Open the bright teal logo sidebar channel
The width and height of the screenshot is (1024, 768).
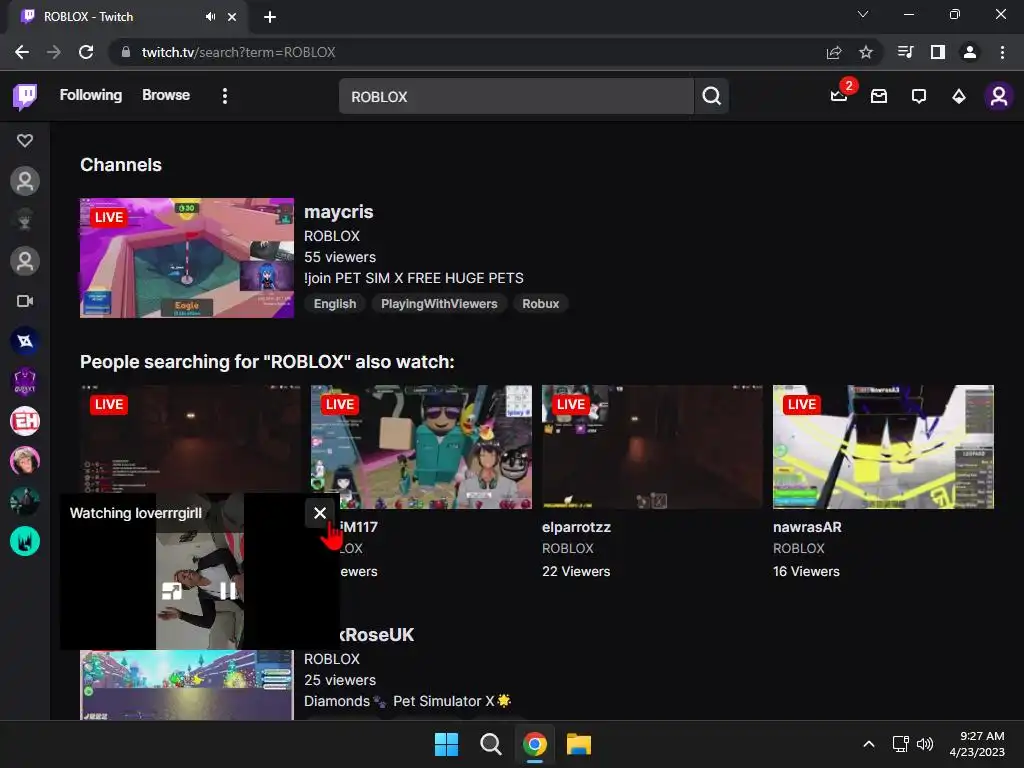[25, 541]
